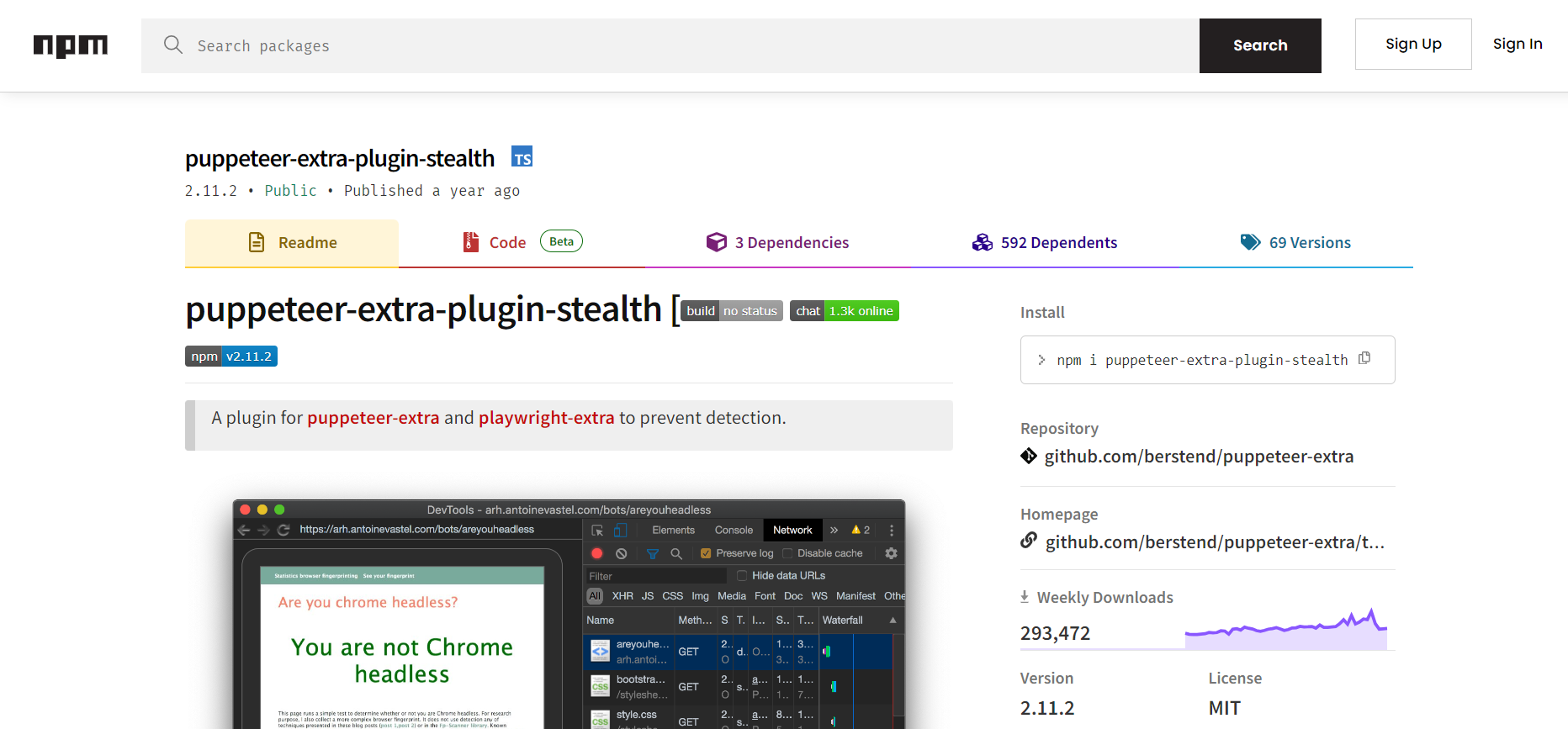Viewport: 1568px width, 729px height.
Task: Open the 3 Dependencies tab
Action: point(778,243)
